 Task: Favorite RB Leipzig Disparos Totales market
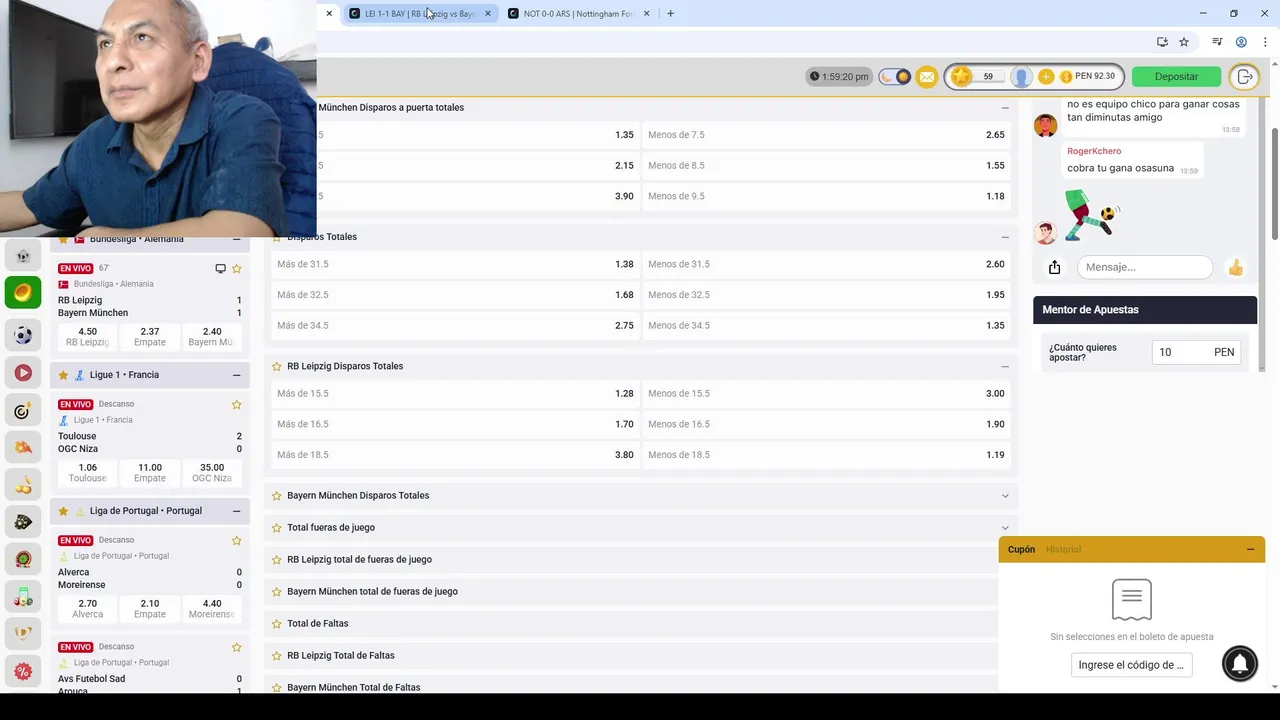(x=277, y=366)
